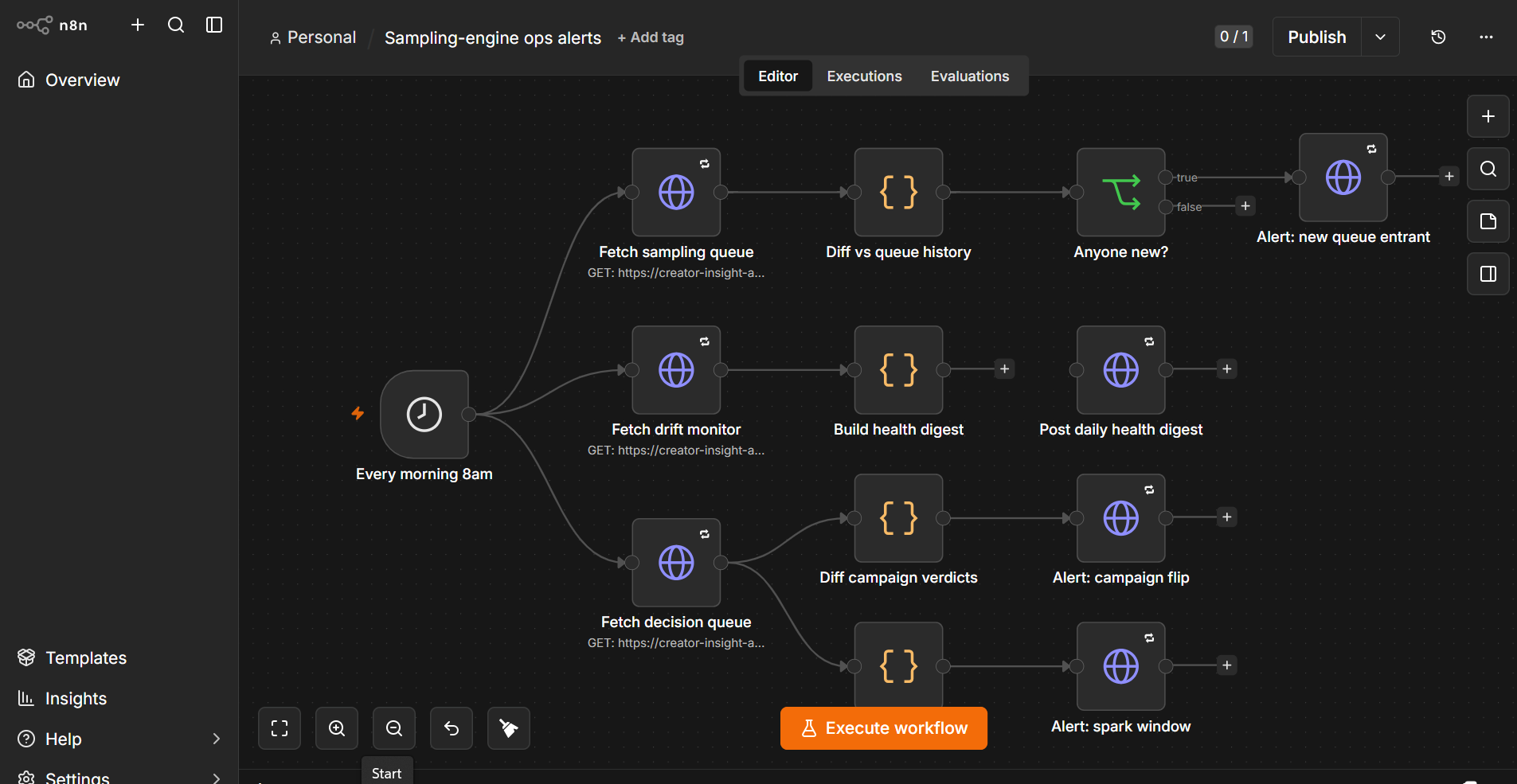This screenshot has width=1517, height=784.
Task: Select the Alert: spark window node
Action: (1120, 666)
